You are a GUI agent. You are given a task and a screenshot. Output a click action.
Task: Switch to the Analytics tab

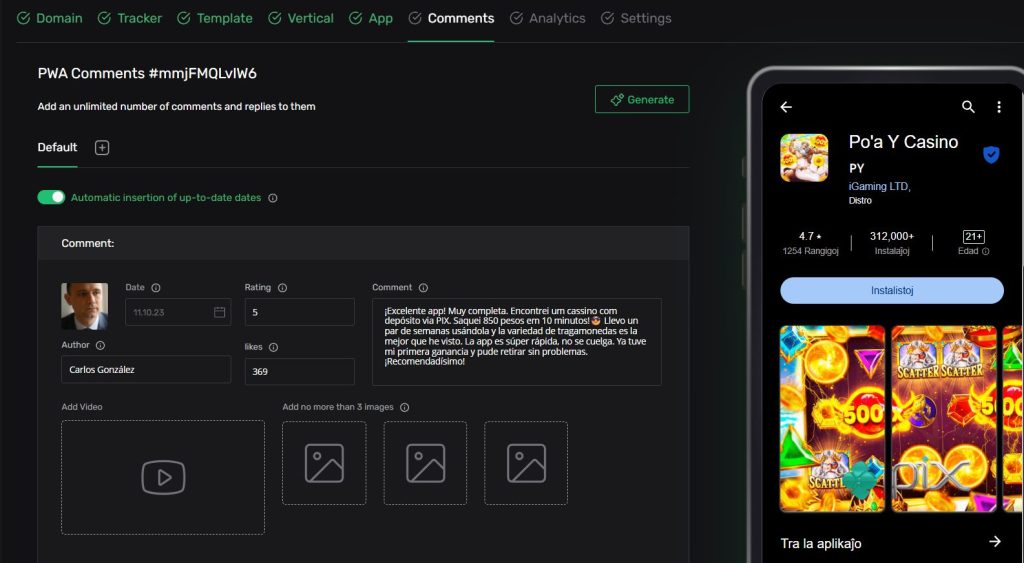point(547,18)
